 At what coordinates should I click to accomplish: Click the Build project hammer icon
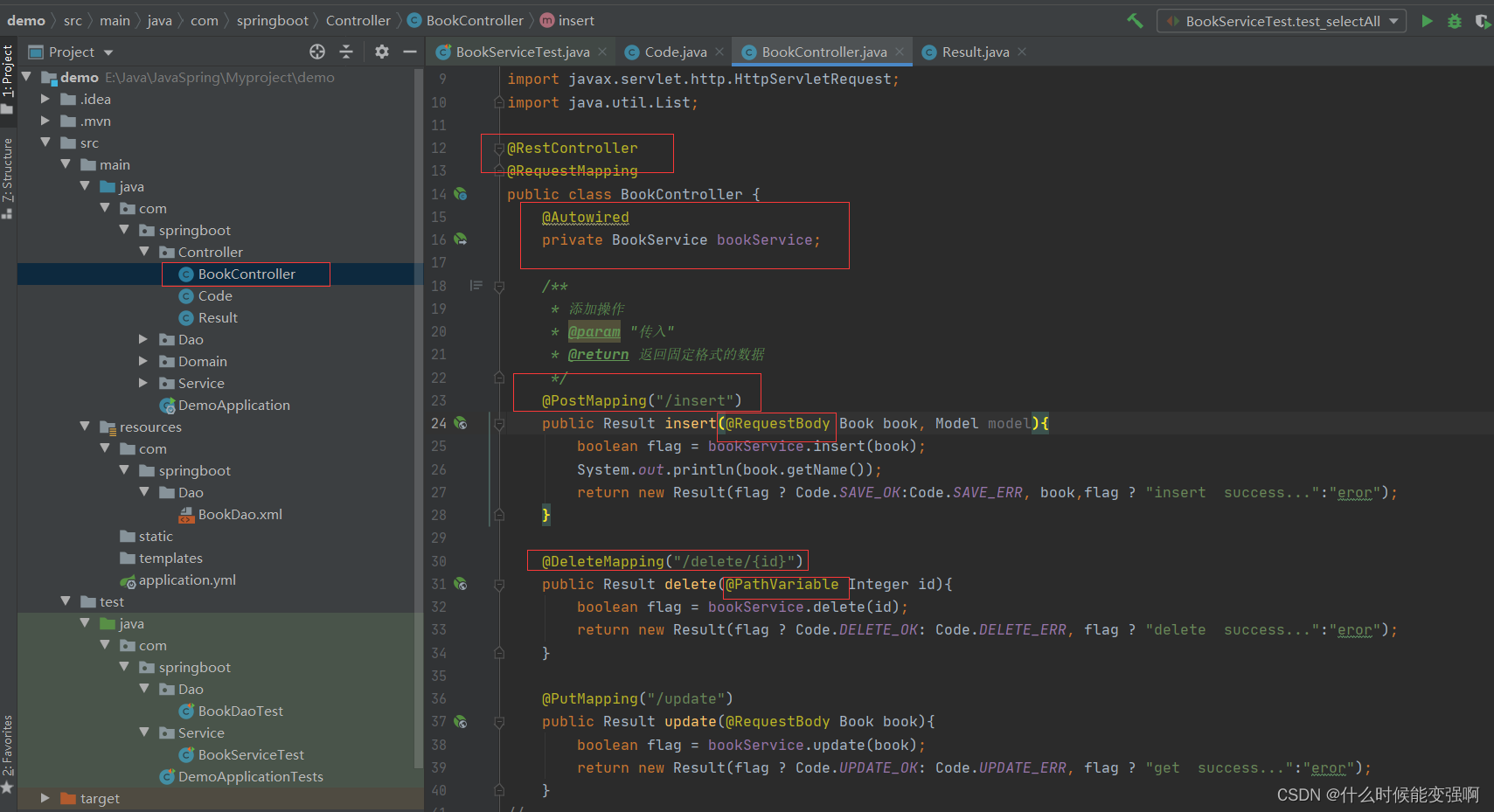1135,20
